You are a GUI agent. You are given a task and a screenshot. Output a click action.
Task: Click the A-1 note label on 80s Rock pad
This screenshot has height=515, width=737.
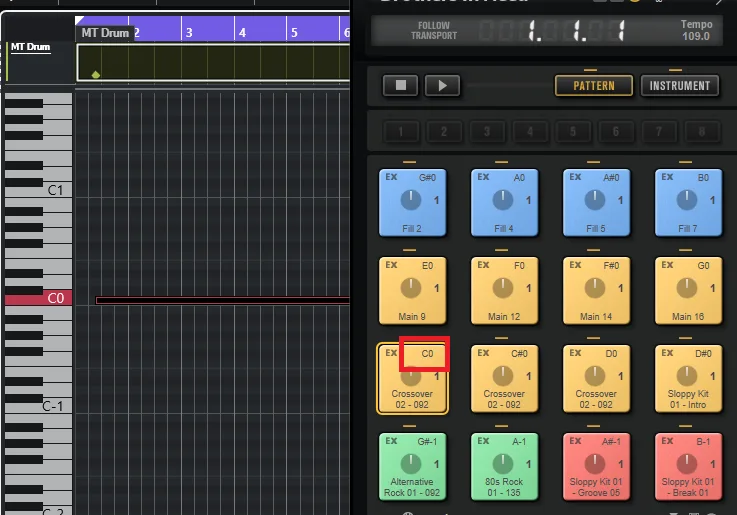(519, 441)
